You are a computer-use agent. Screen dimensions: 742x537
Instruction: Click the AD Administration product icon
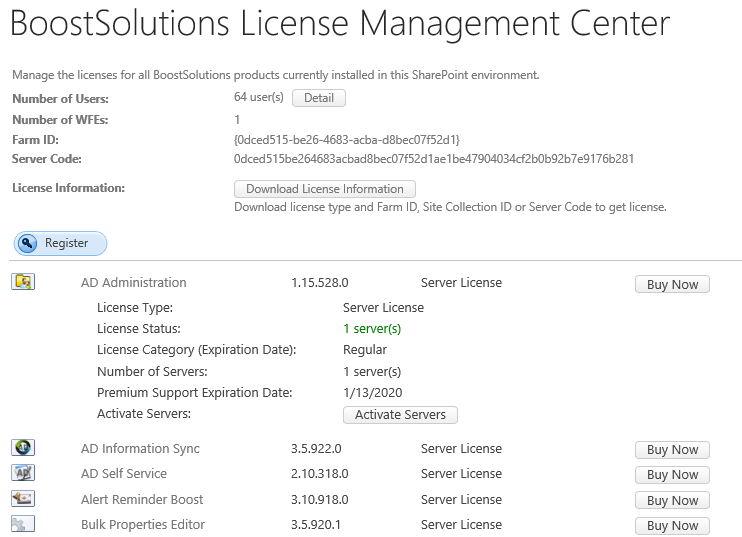[x=23, y=282]
